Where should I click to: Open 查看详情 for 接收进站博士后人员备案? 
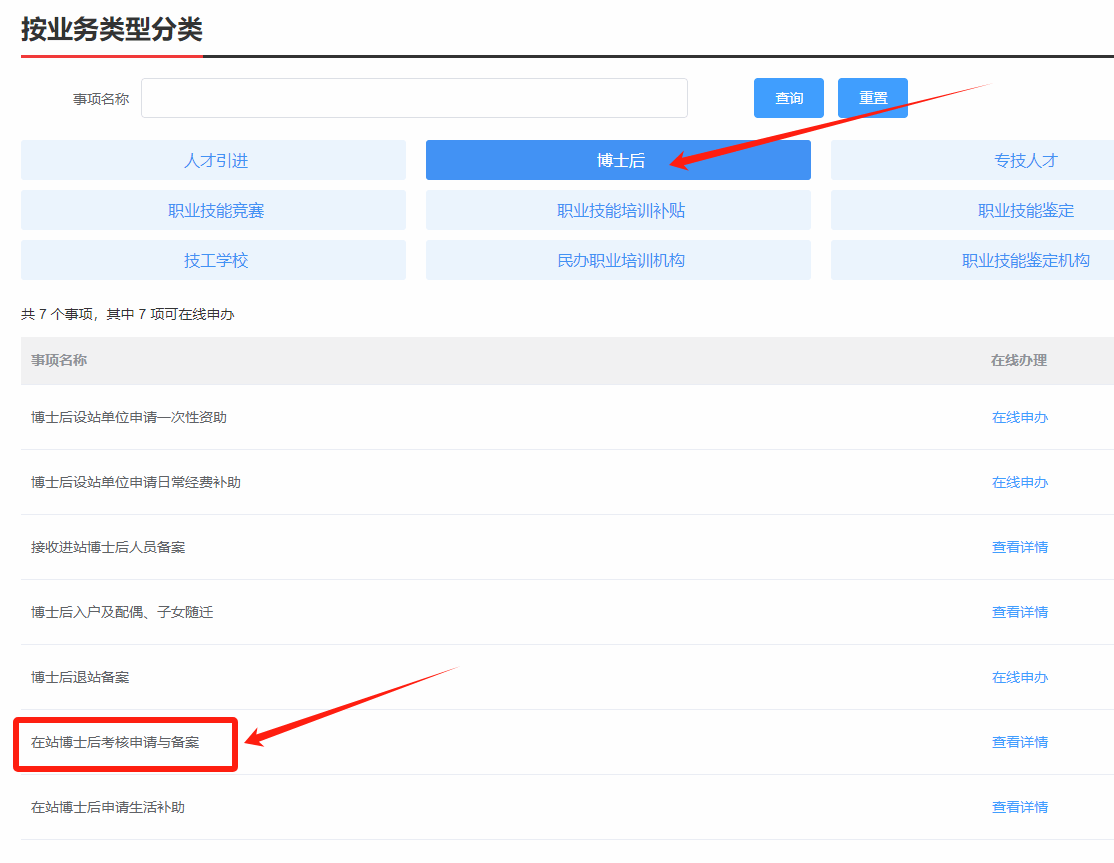(x=1019, y=547)
